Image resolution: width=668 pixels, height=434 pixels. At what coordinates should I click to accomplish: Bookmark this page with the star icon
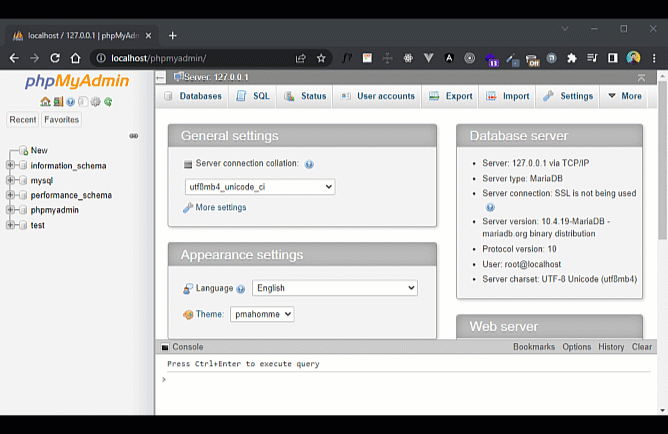click(321, 58)
